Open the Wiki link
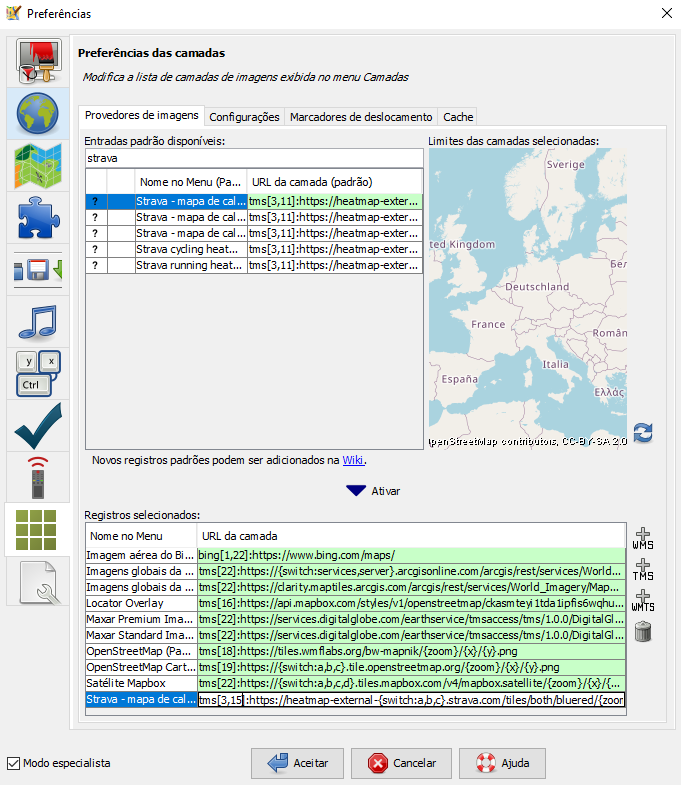The width and height of the screenshot is (681, 785). [x=353, y=460]
